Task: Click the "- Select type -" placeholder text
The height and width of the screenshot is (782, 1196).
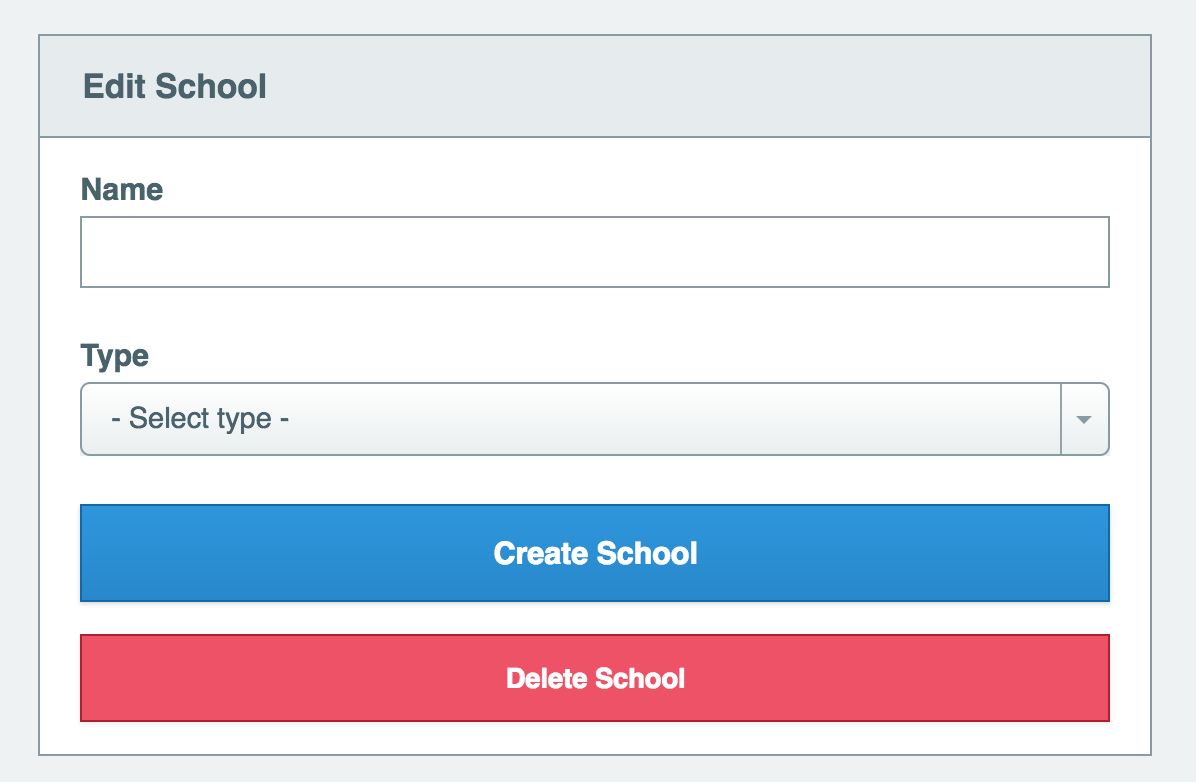Action: tap(200, 418)
